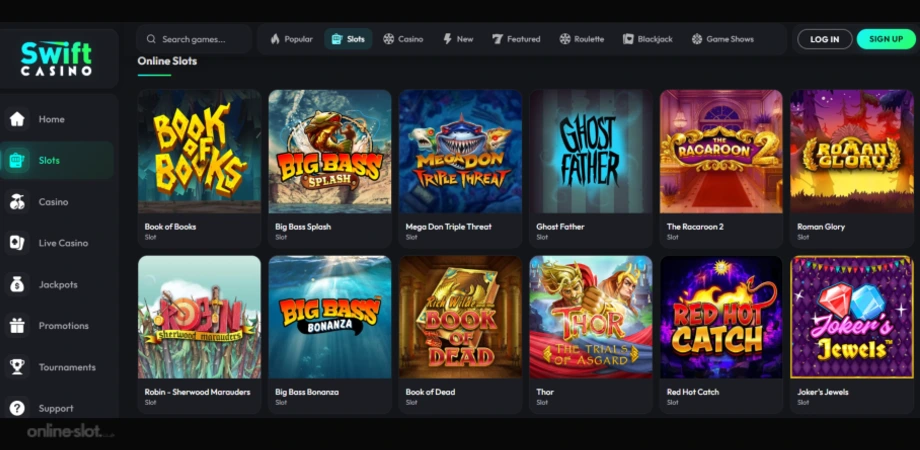Click the Featured seven icon
The image size is (920, 450).
[x=498, y=39]
